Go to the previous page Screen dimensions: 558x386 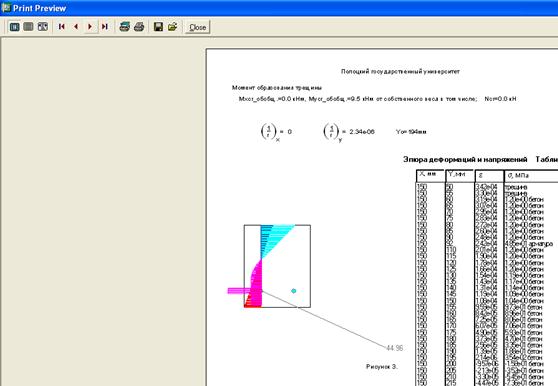(76, 27)
